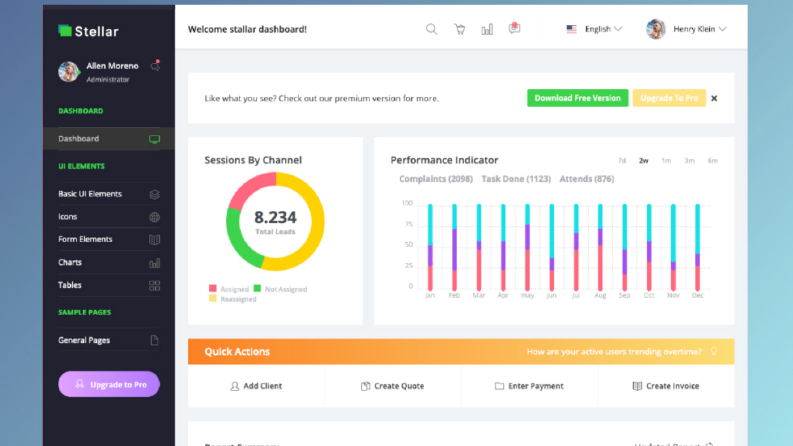Click the document icon beside General Pages
Viewport: 793px width, 446px height.
pos(154,340)
